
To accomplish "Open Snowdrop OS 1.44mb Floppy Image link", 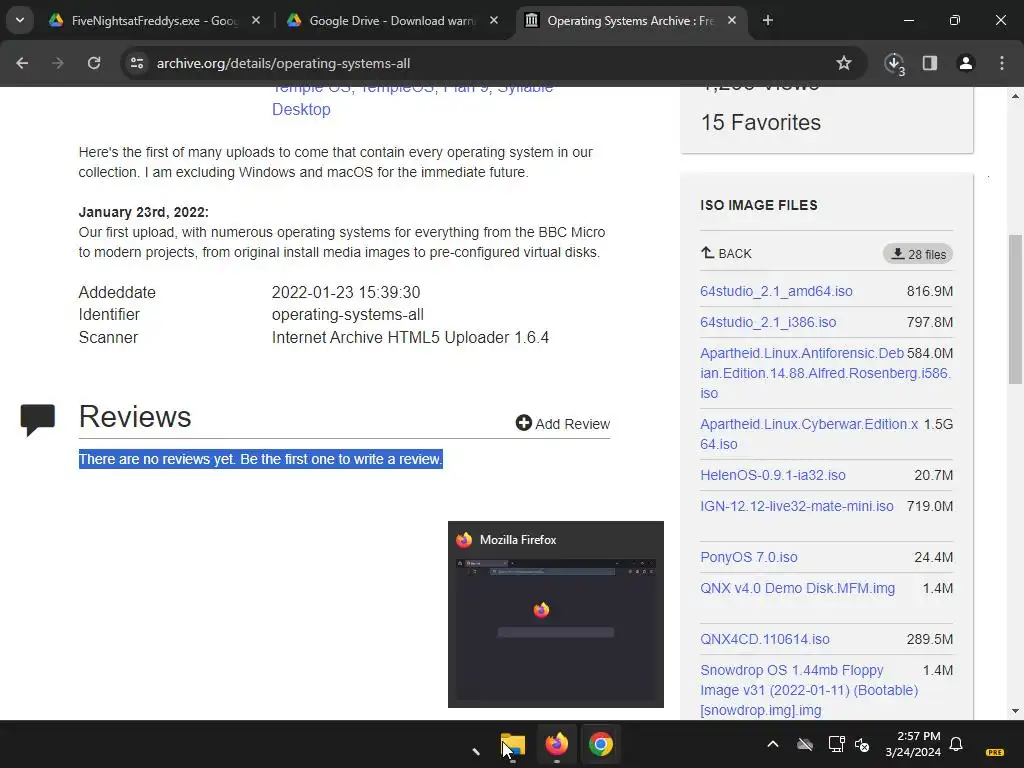I will click(x=809, y=690).
